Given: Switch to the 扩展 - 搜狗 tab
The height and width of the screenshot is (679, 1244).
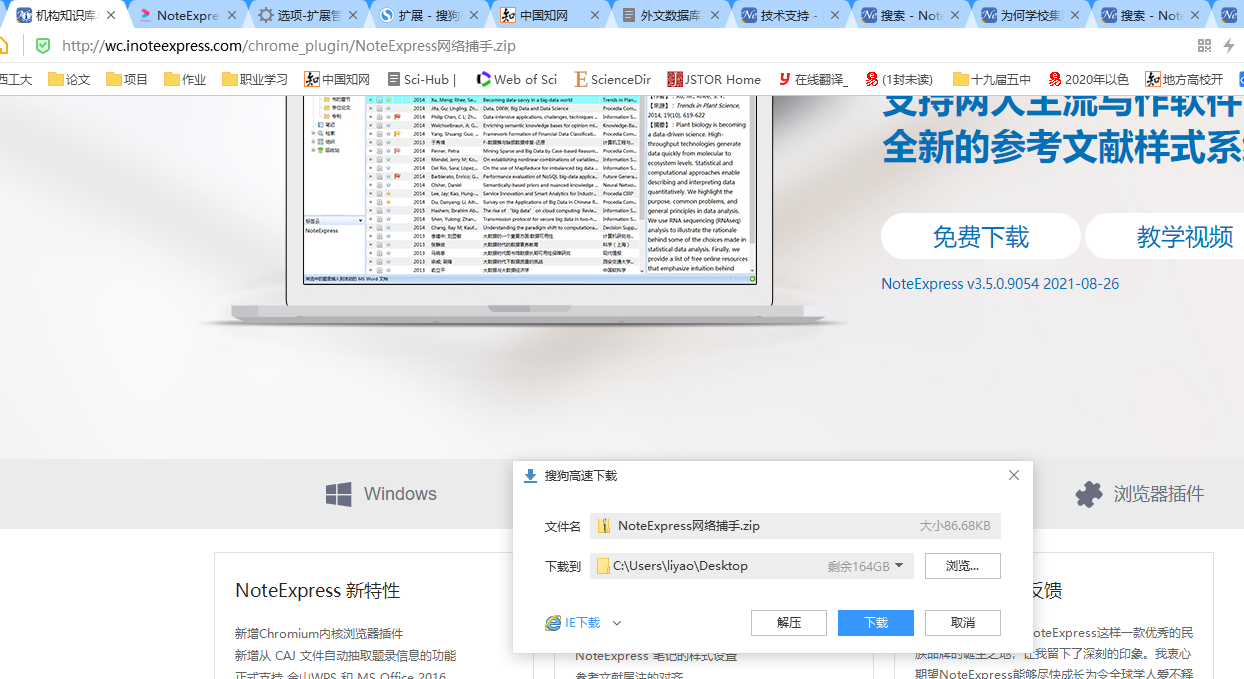Looking at the screenshot, I should point(428,15).
